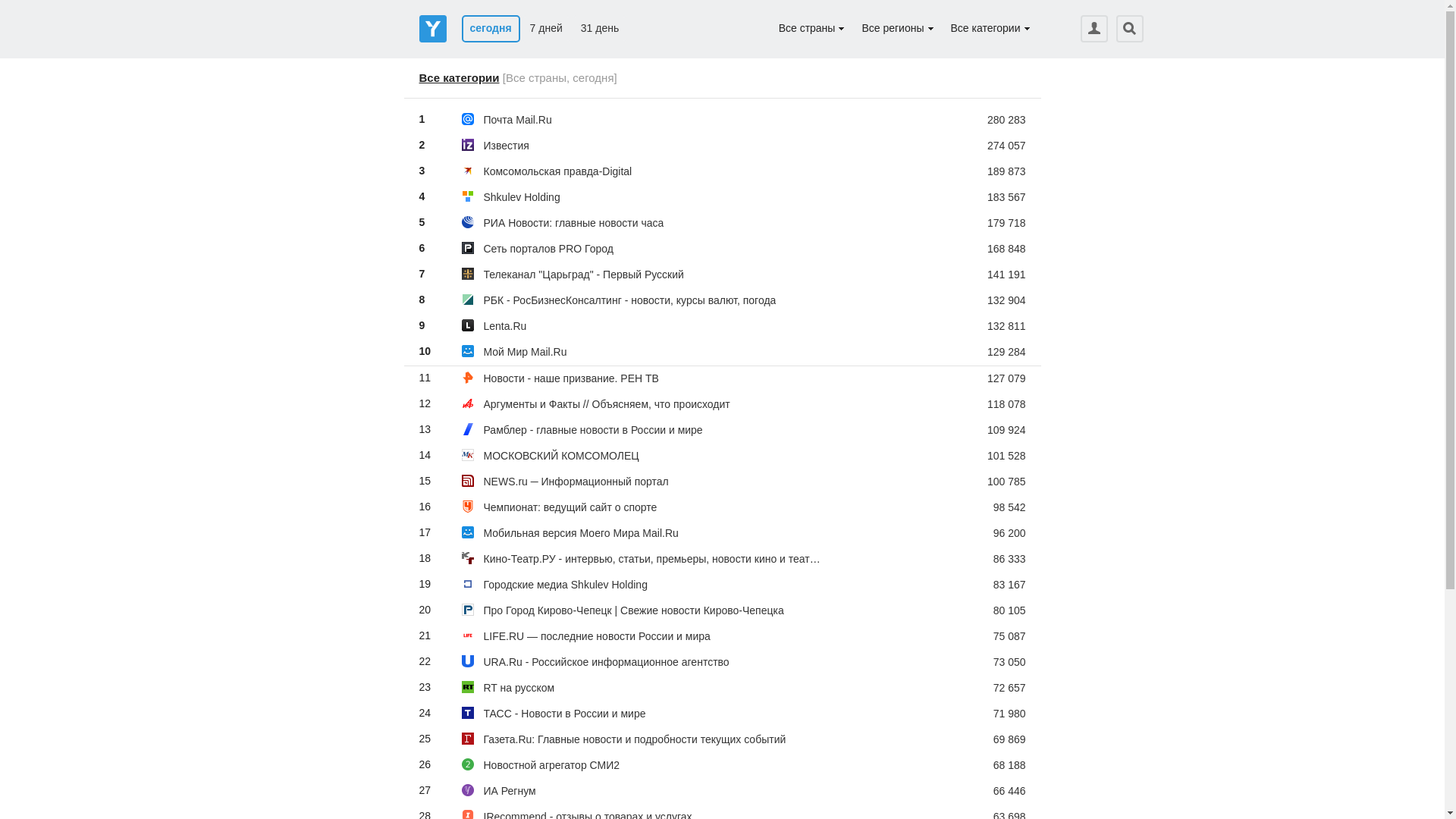
Task: Open the URA.Ru agency link
Action: [606, 662]
